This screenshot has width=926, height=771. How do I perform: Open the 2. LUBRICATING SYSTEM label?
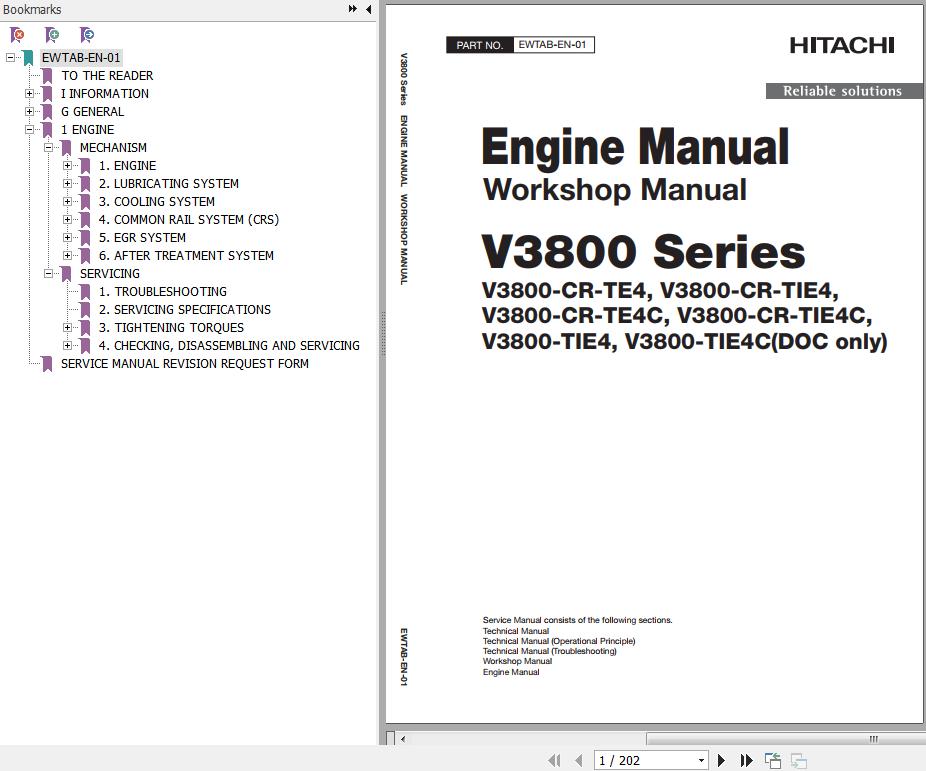coord(169,184)
